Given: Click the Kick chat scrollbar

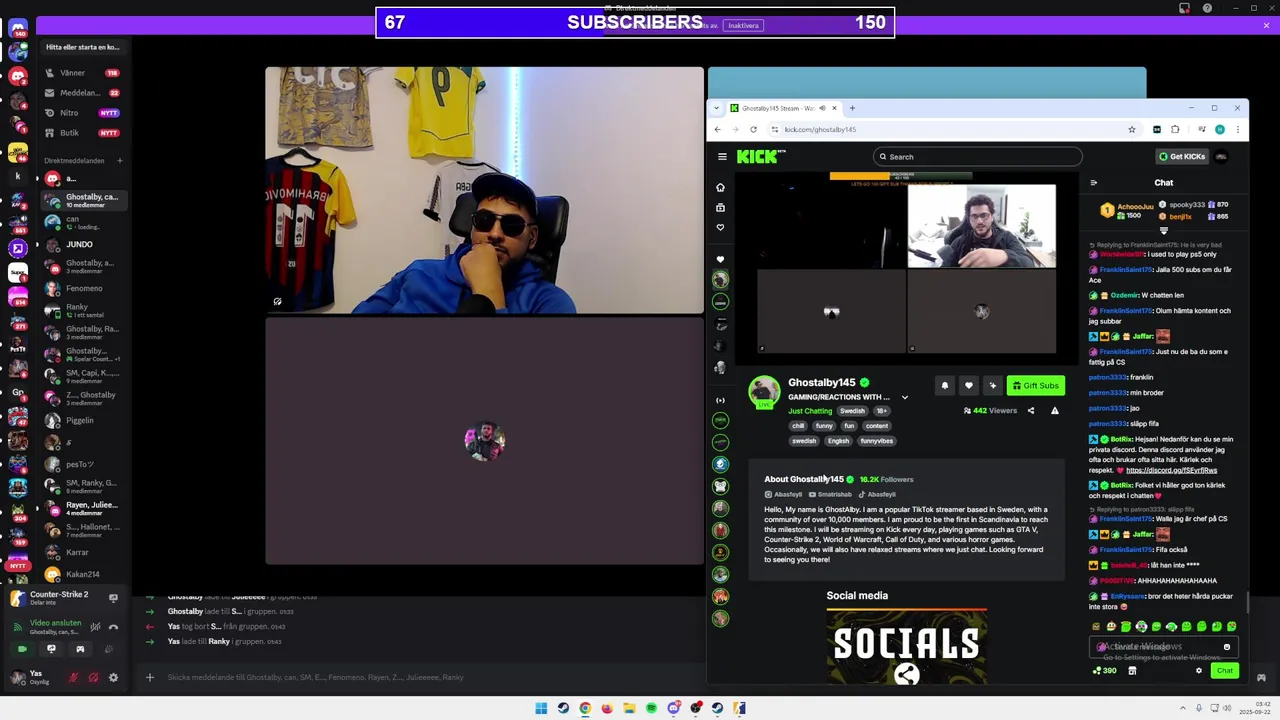Looking at the screenshot, I should (x=1247, y=603).
